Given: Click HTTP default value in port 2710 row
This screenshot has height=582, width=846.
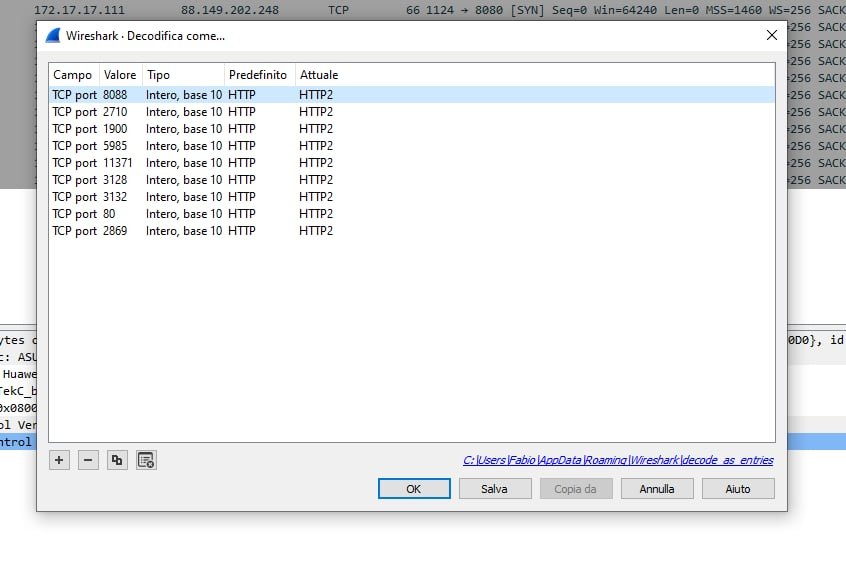Looking at the screenshot, I should point(242,112).
